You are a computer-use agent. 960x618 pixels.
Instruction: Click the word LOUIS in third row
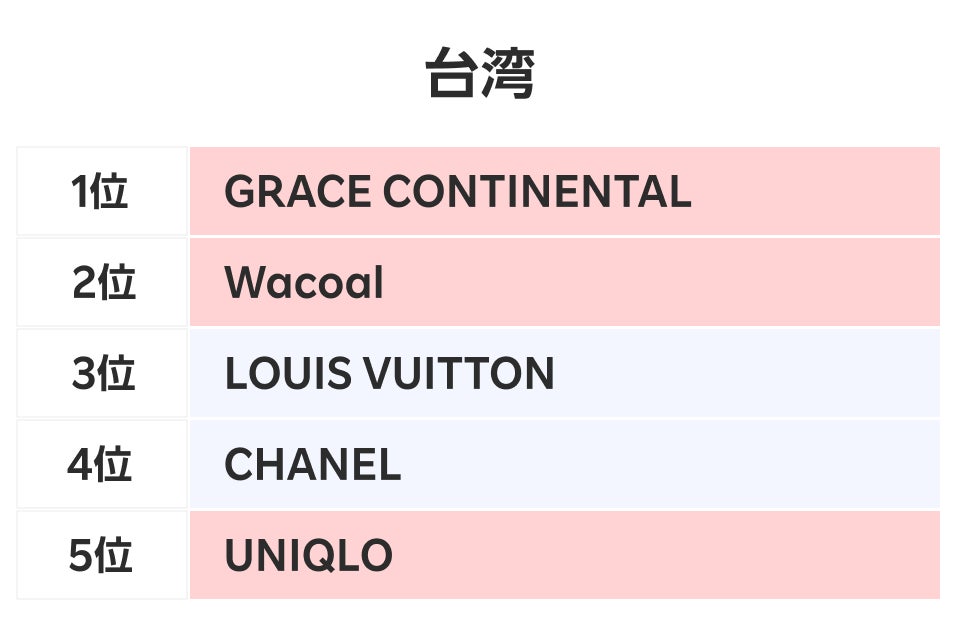coord(288,374)
